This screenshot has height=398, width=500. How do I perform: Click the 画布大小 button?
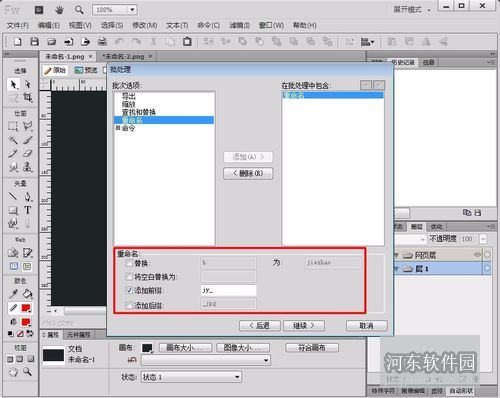[185, 348]
